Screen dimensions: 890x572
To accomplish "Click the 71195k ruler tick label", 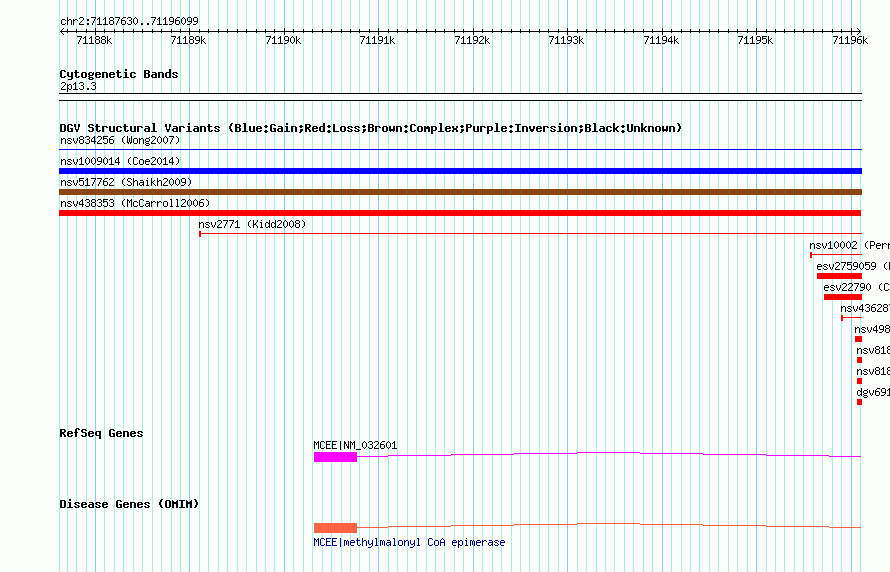I will (x=755, y=40).
